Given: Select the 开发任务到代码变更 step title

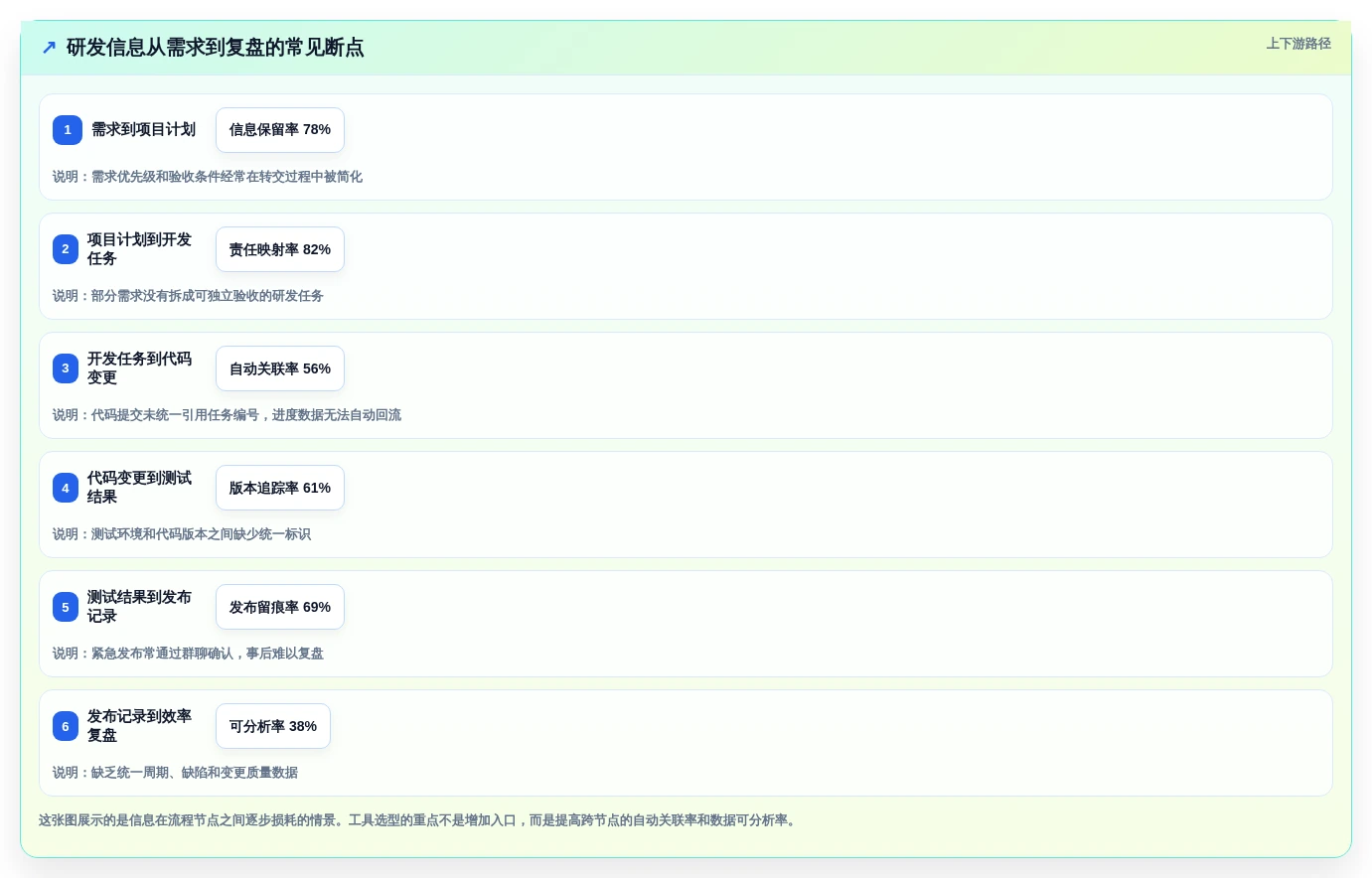Looking at the screenshot, I should coord(139,368).
